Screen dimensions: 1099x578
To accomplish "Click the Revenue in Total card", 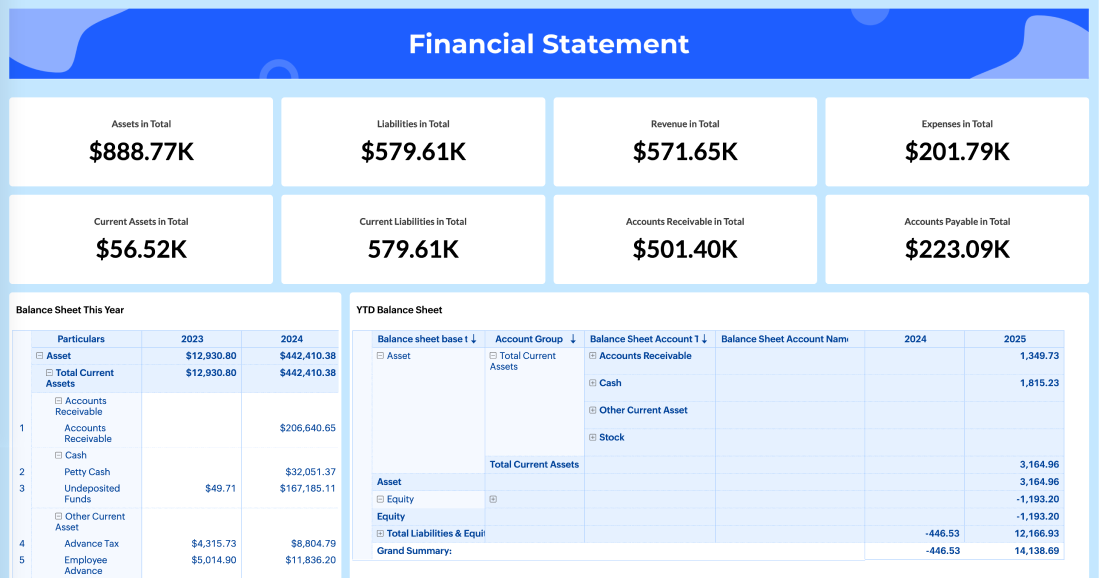I will click(x=684, y=141).
